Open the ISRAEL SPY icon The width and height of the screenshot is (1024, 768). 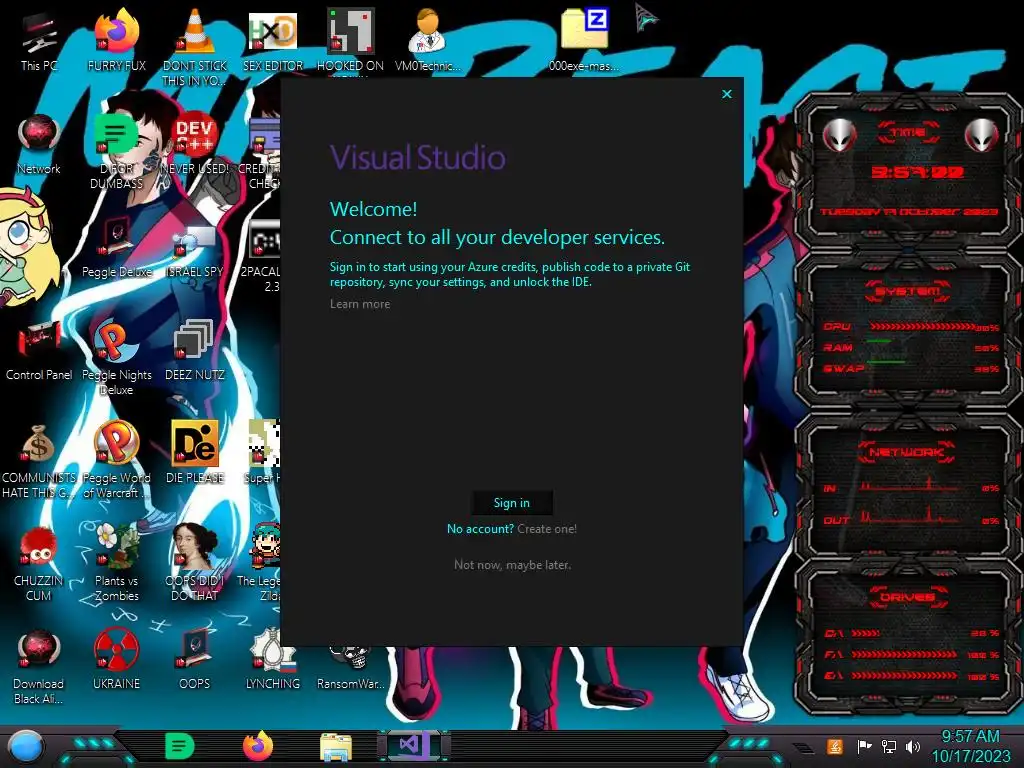[x=195, y=251]
